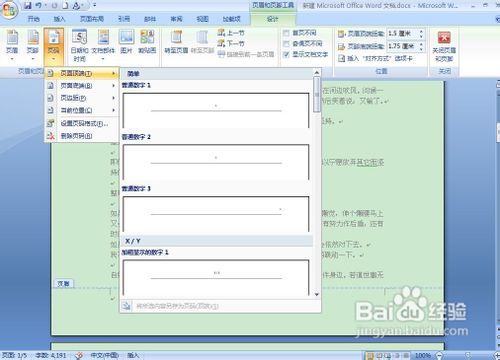The width and height of the screenshot is (500, 360).
Task: Click the stepper arrows of 1.5 厘米 field
Action: pyautogui.click(x=421, y=33)
